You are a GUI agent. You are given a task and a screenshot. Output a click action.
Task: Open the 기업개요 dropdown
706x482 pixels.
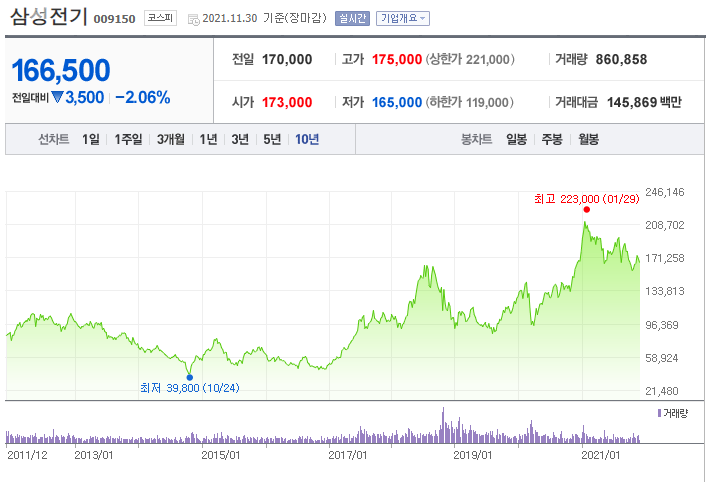pyautogui.click(x=403, y=18)
